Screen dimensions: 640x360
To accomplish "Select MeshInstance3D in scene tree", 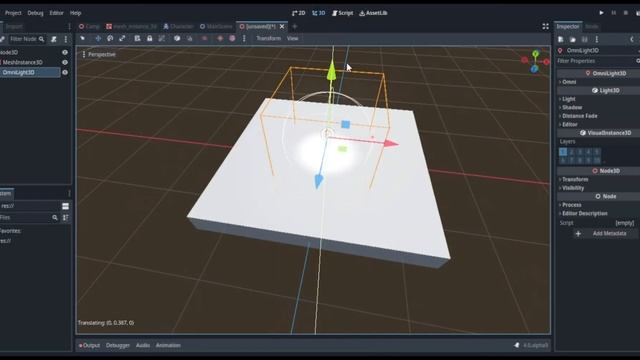I will click(x=22, y=62).
